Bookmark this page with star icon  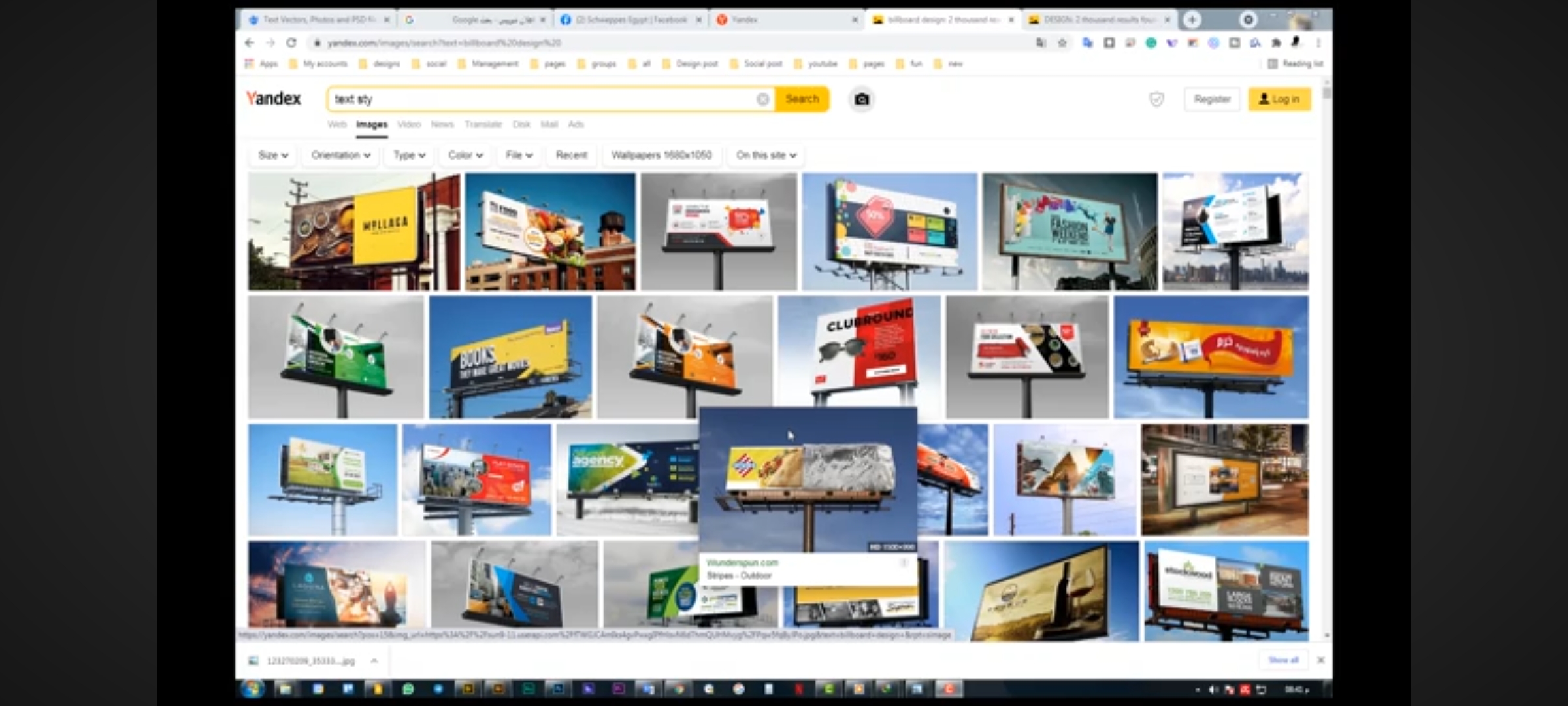click(1062, 43)
